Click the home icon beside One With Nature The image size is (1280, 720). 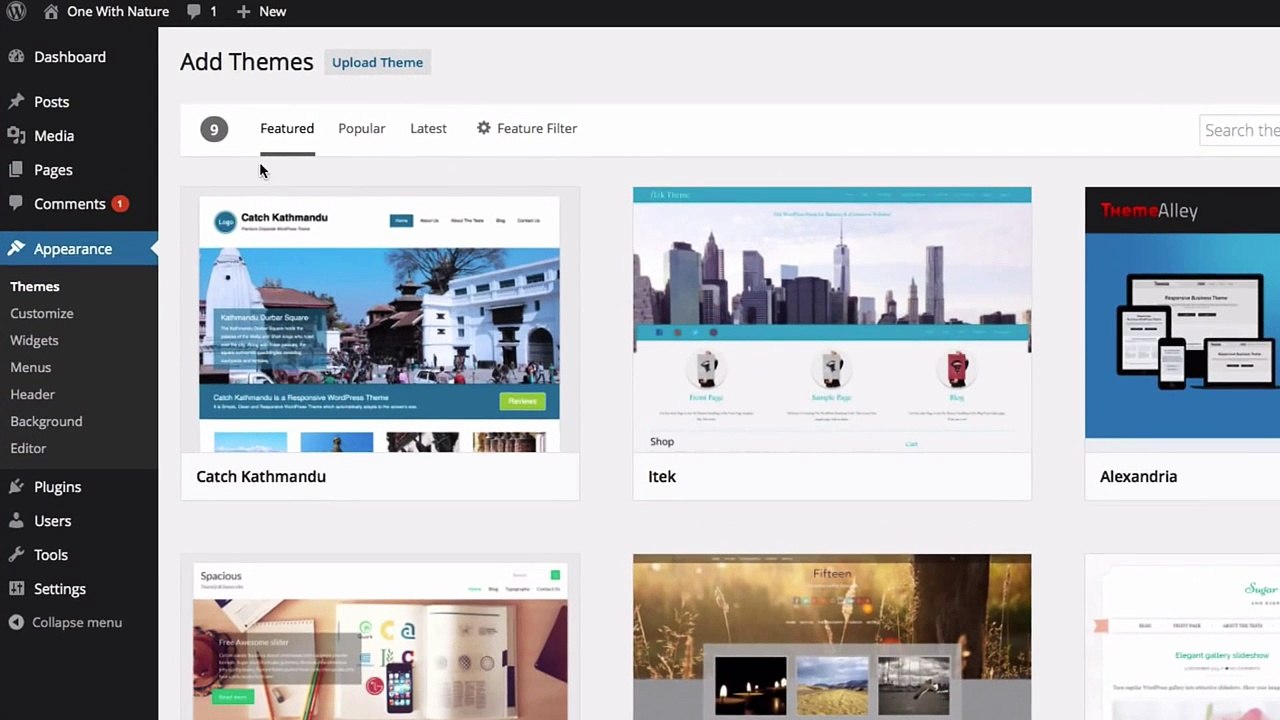click(x=51, y=12)
